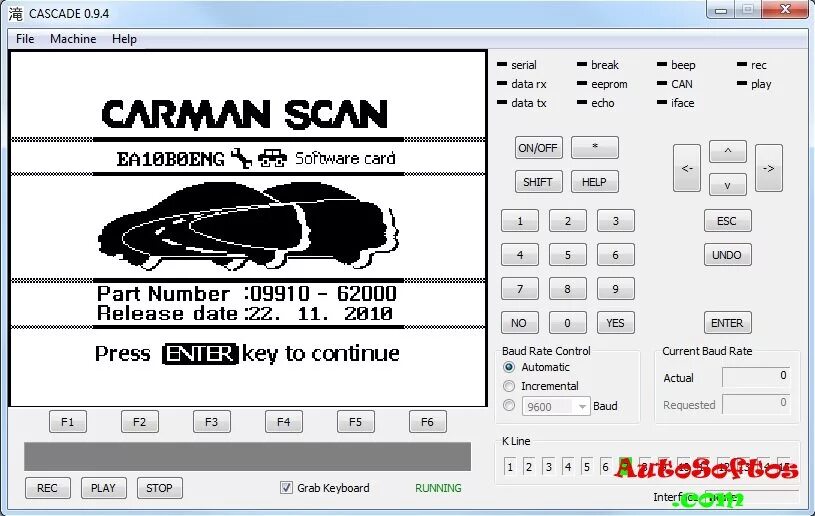This screenshot has height=516, width=815.
Task: Click the F3 function key
Action: click(212, 421)
